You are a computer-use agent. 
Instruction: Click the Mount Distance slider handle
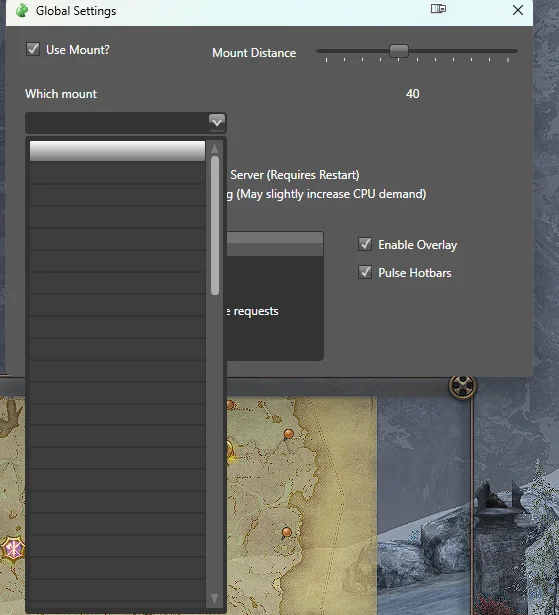399,51
